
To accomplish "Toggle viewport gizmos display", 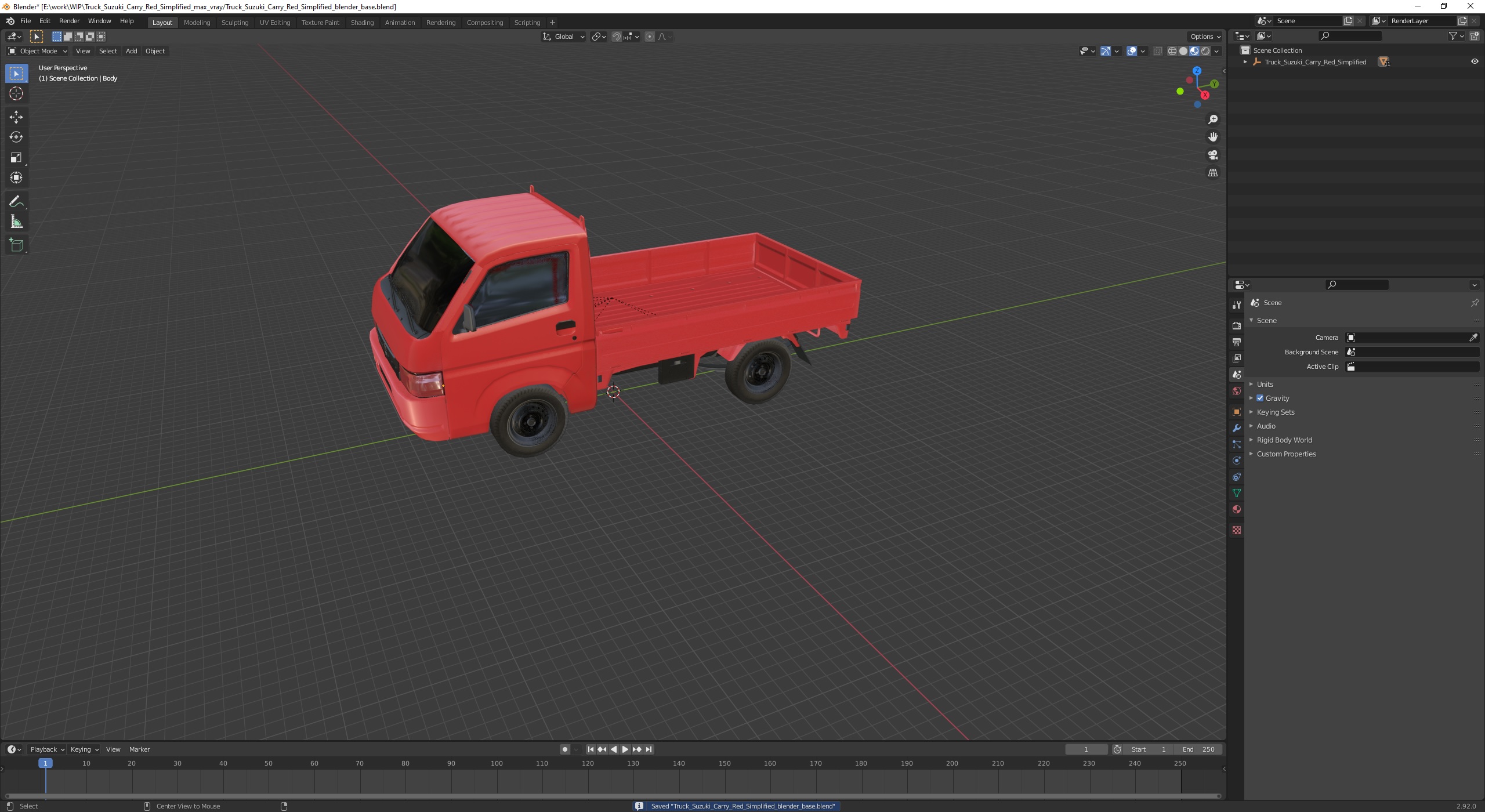I will (x=1106, y=51).
